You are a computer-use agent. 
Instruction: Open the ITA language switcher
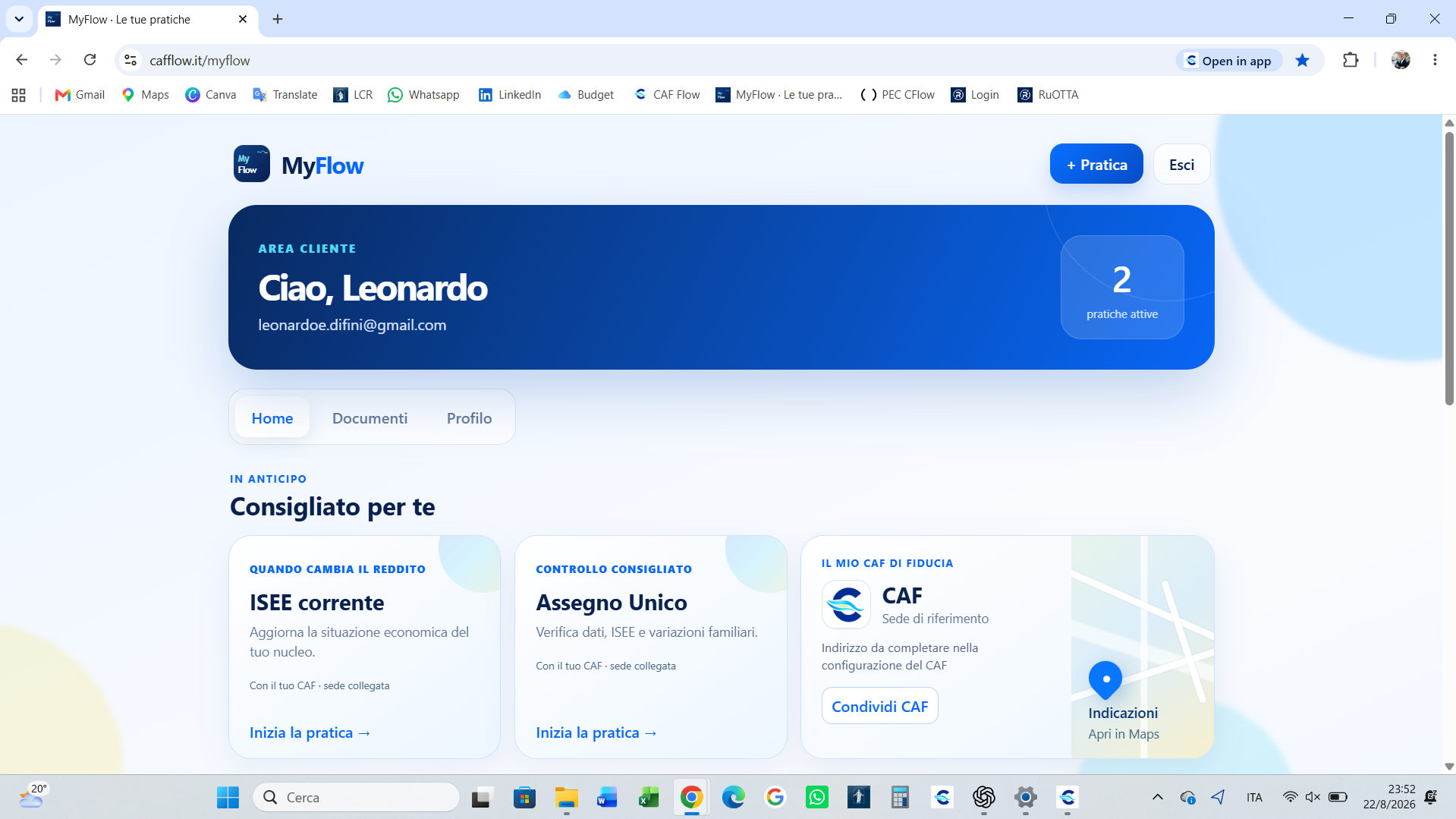1253,797
